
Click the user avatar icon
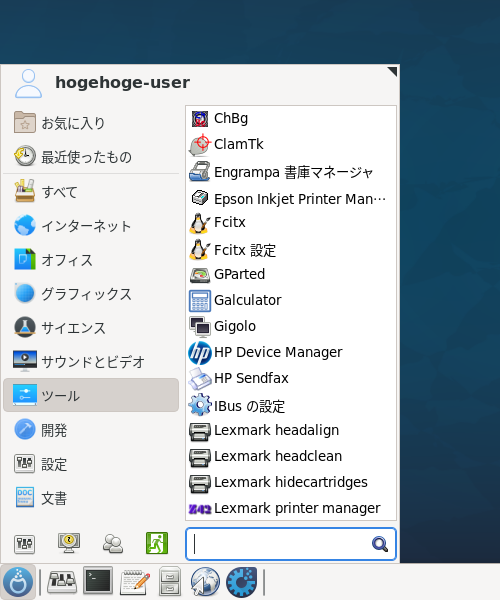click(x=28, y=84)
